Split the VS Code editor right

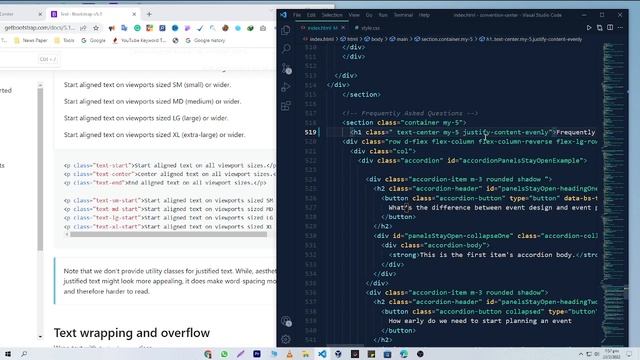coord(610,27)
